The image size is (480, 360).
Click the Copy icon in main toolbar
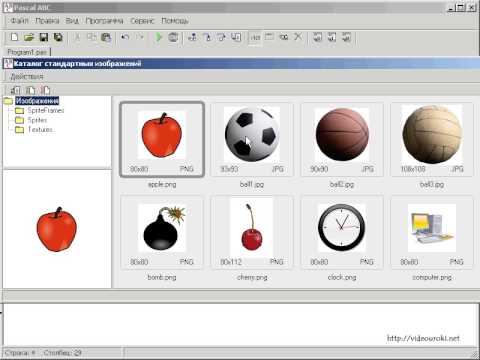point(91,37)
